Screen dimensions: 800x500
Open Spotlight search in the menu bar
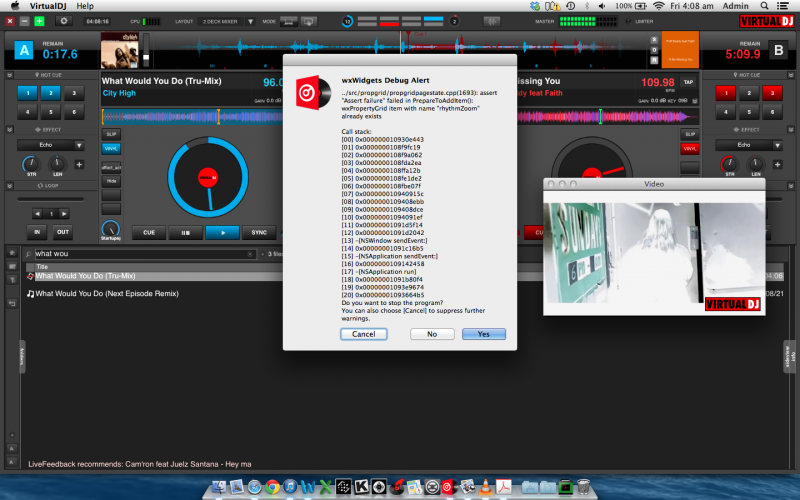[764, 6]
